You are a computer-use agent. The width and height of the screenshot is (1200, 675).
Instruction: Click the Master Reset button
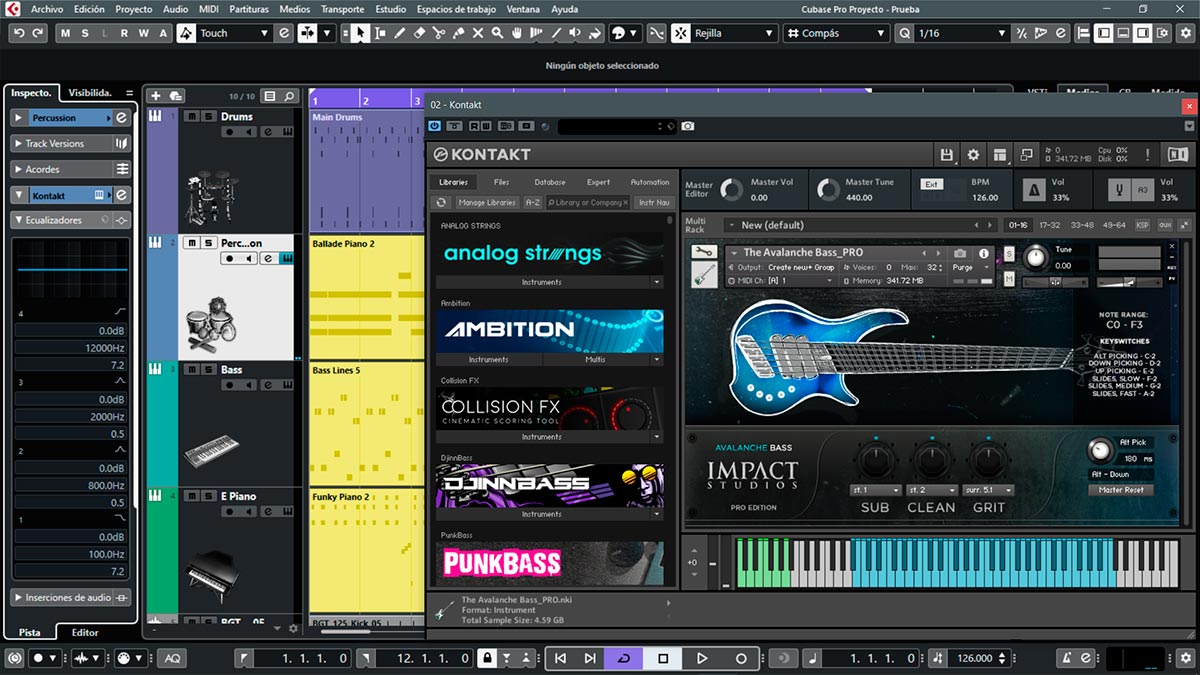click(1121, 490)
